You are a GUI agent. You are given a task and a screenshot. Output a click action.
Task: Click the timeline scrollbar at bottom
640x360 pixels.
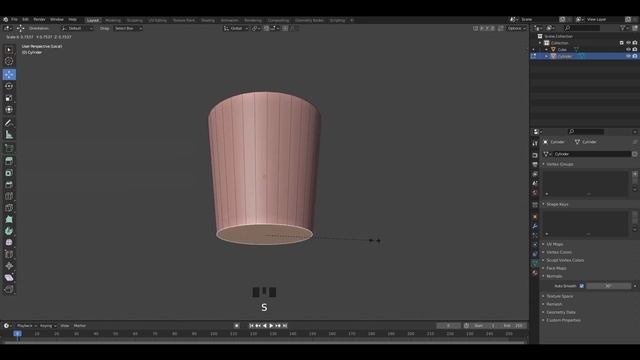264,342
